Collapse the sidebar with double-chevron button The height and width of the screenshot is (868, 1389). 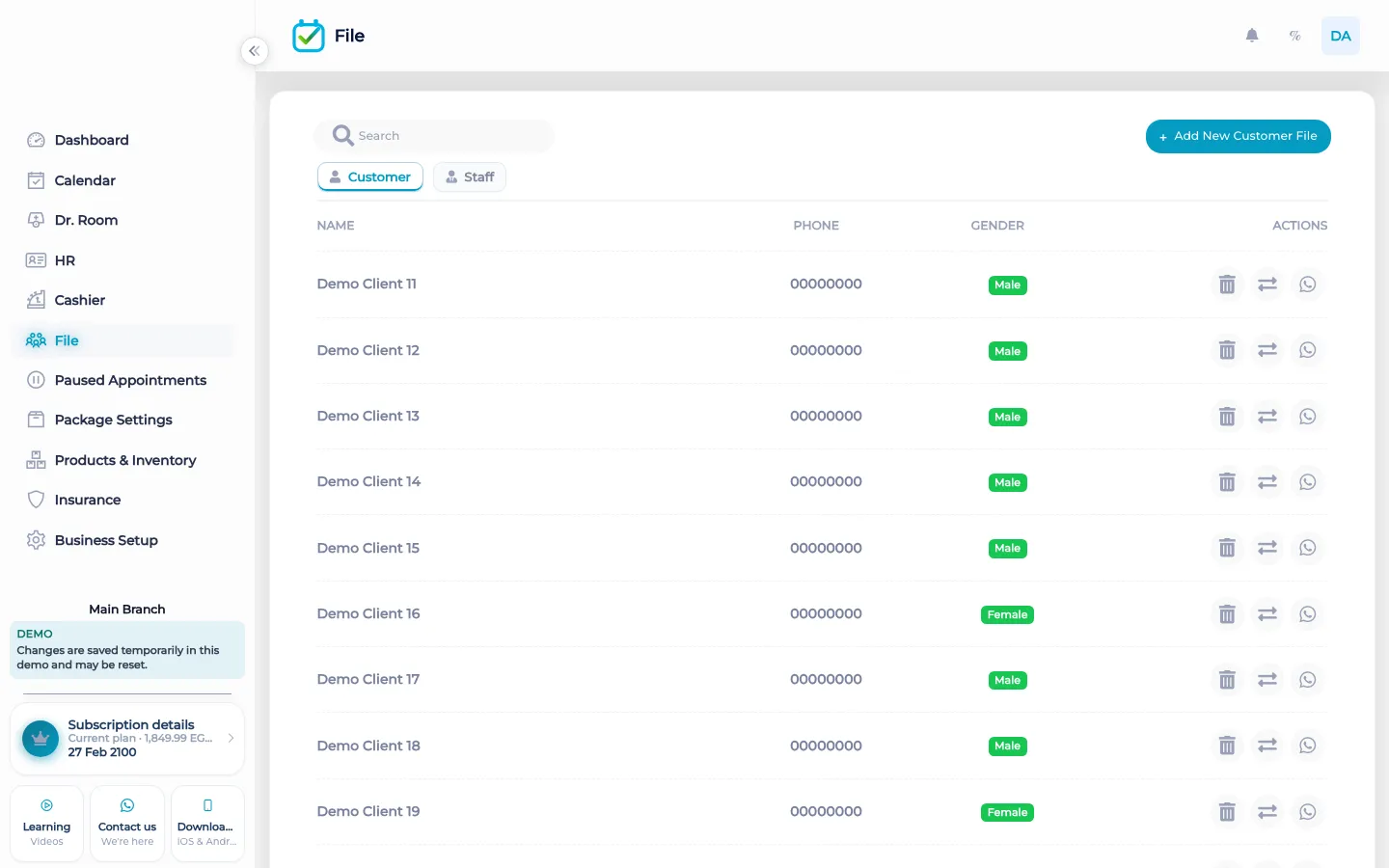254,51
